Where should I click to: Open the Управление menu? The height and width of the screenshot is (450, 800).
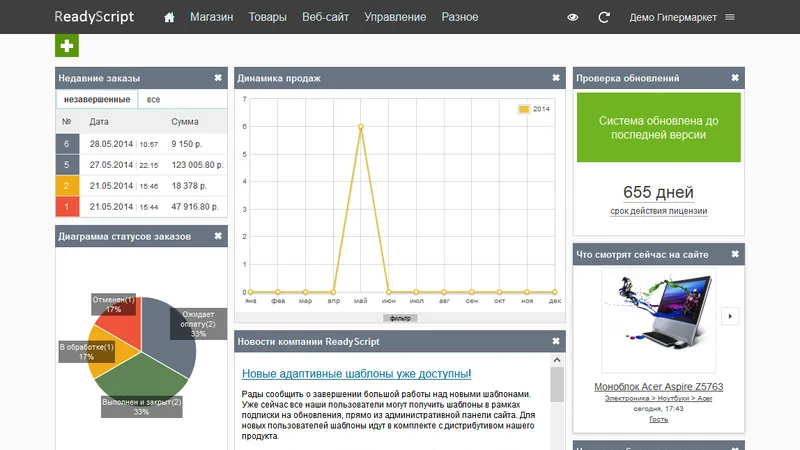click(395, 17)
